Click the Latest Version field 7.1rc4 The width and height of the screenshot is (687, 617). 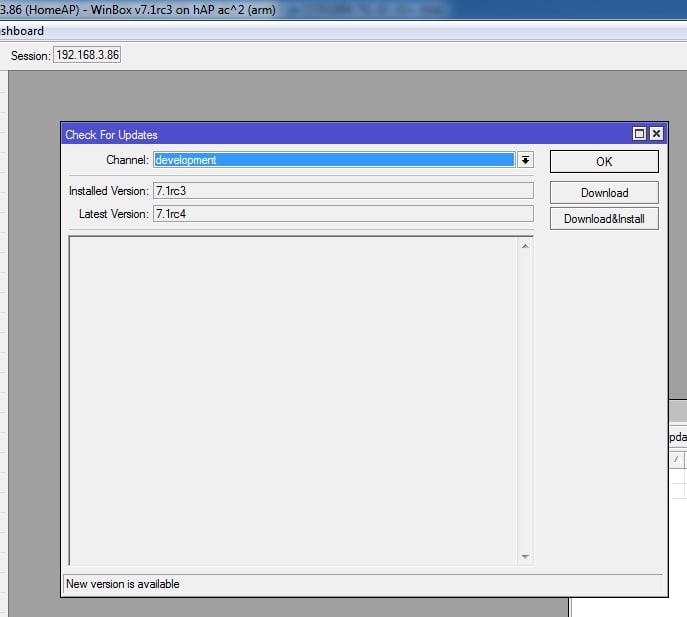click(x=343, y=214)
